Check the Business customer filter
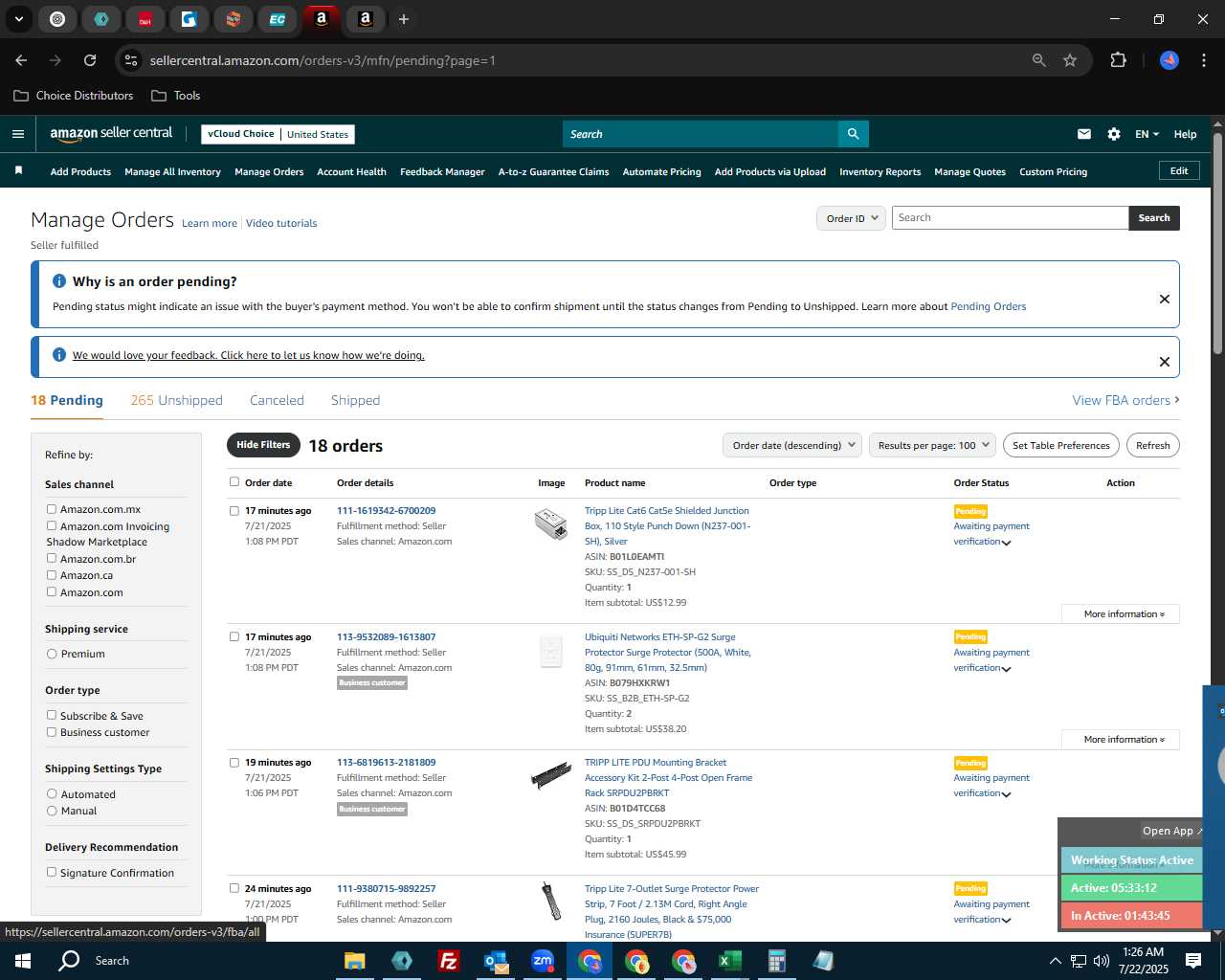Screen dimensions: 1225x980 (52, 731)
